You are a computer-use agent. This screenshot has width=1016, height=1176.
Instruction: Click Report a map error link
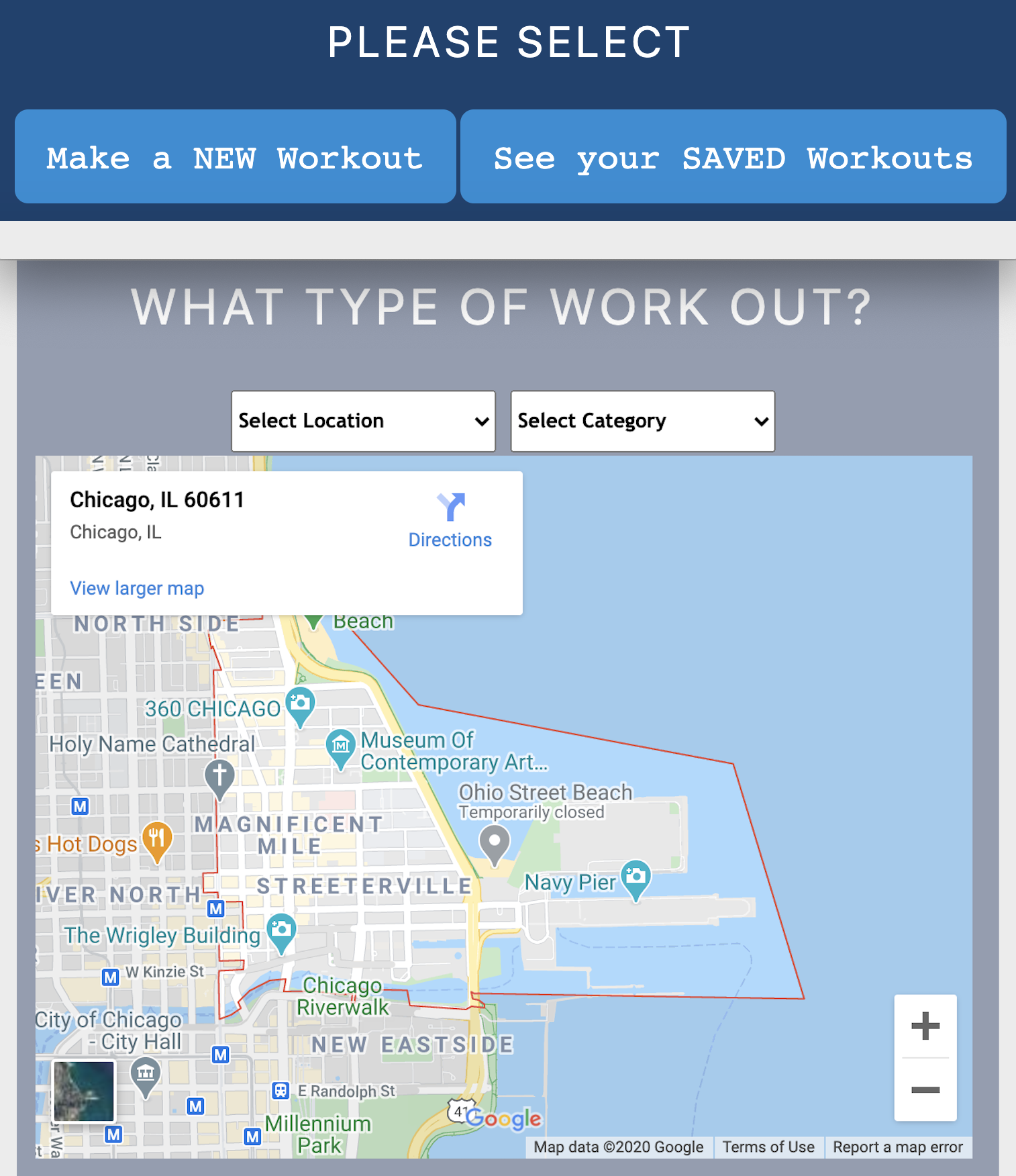point(898,1147)
